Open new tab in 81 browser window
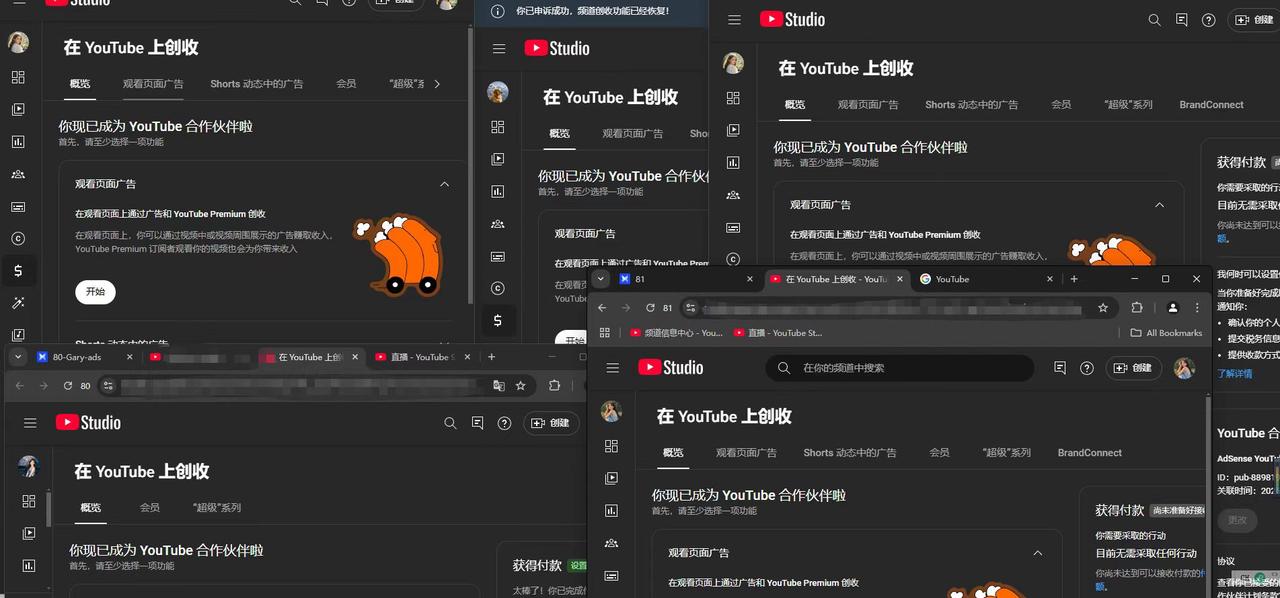 (x=1074, y=279)
